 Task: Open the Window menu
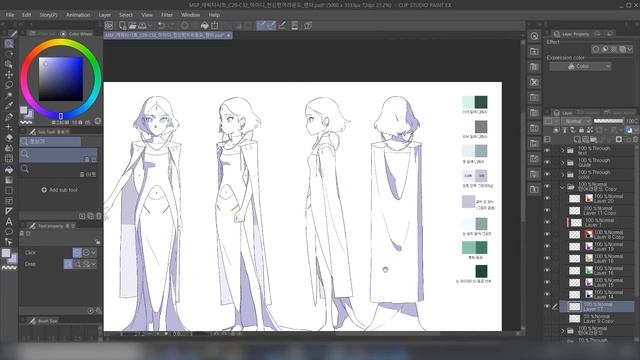click(190, 15)
